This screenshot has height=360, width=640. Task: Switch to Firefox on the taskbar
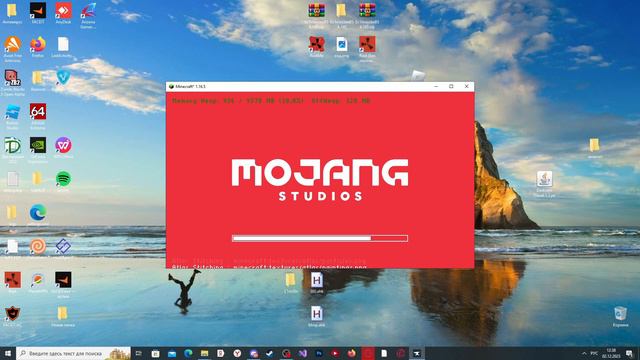(x=351, y=353)
